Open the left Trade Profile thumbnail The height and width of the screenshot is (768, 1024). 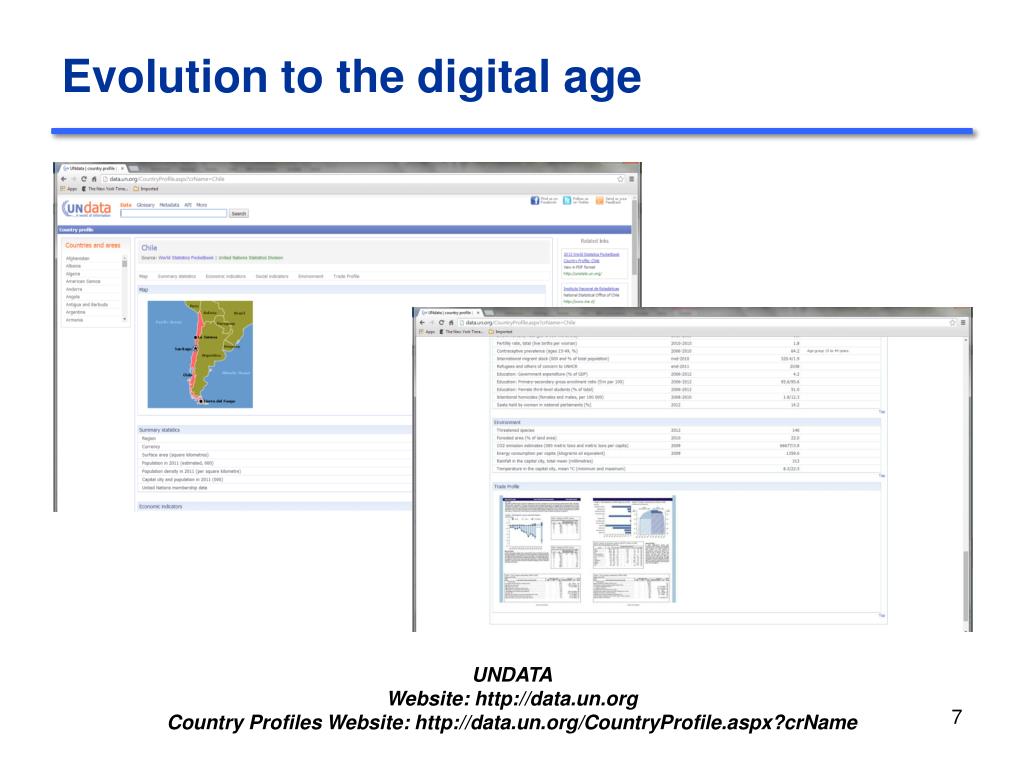(541, 549)
